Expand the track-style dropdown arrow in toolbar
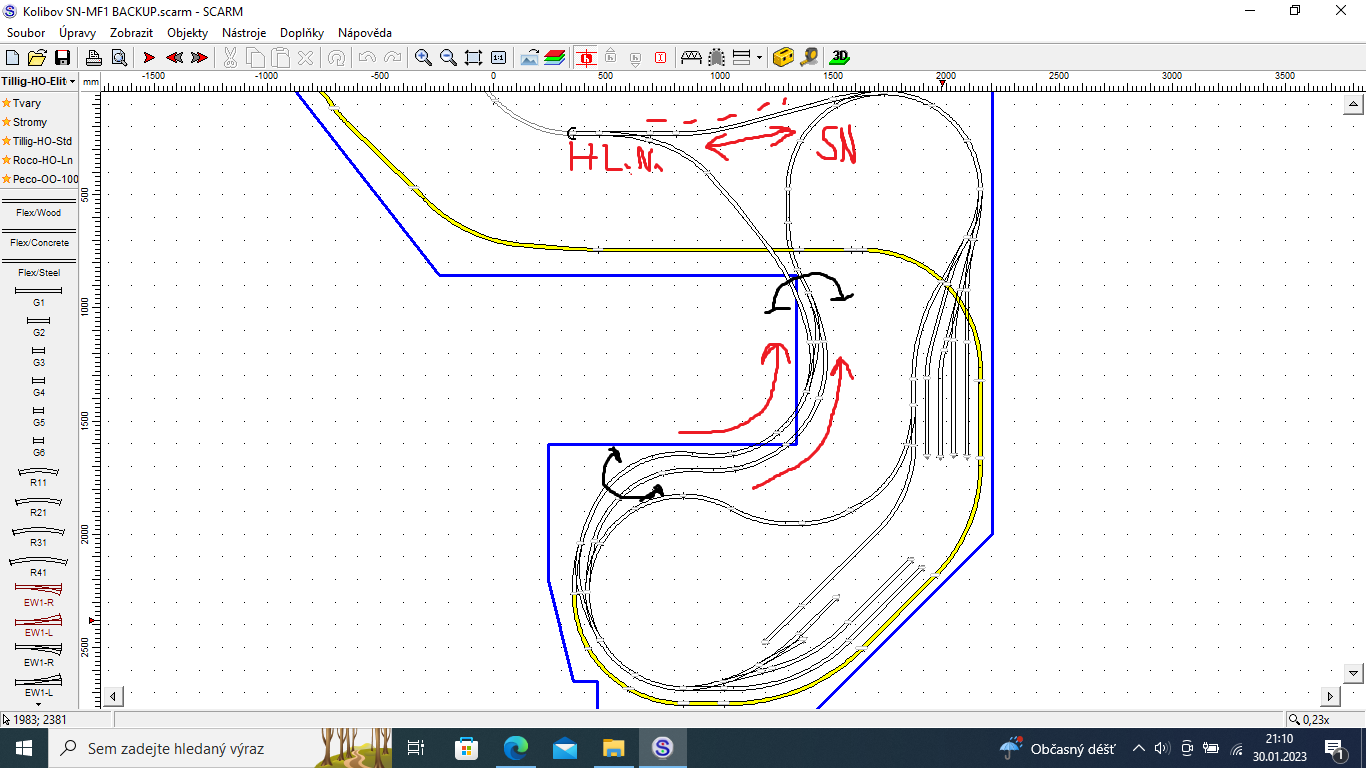The height and width of the screenshot is (768, 1366). (x=759, y=57)
